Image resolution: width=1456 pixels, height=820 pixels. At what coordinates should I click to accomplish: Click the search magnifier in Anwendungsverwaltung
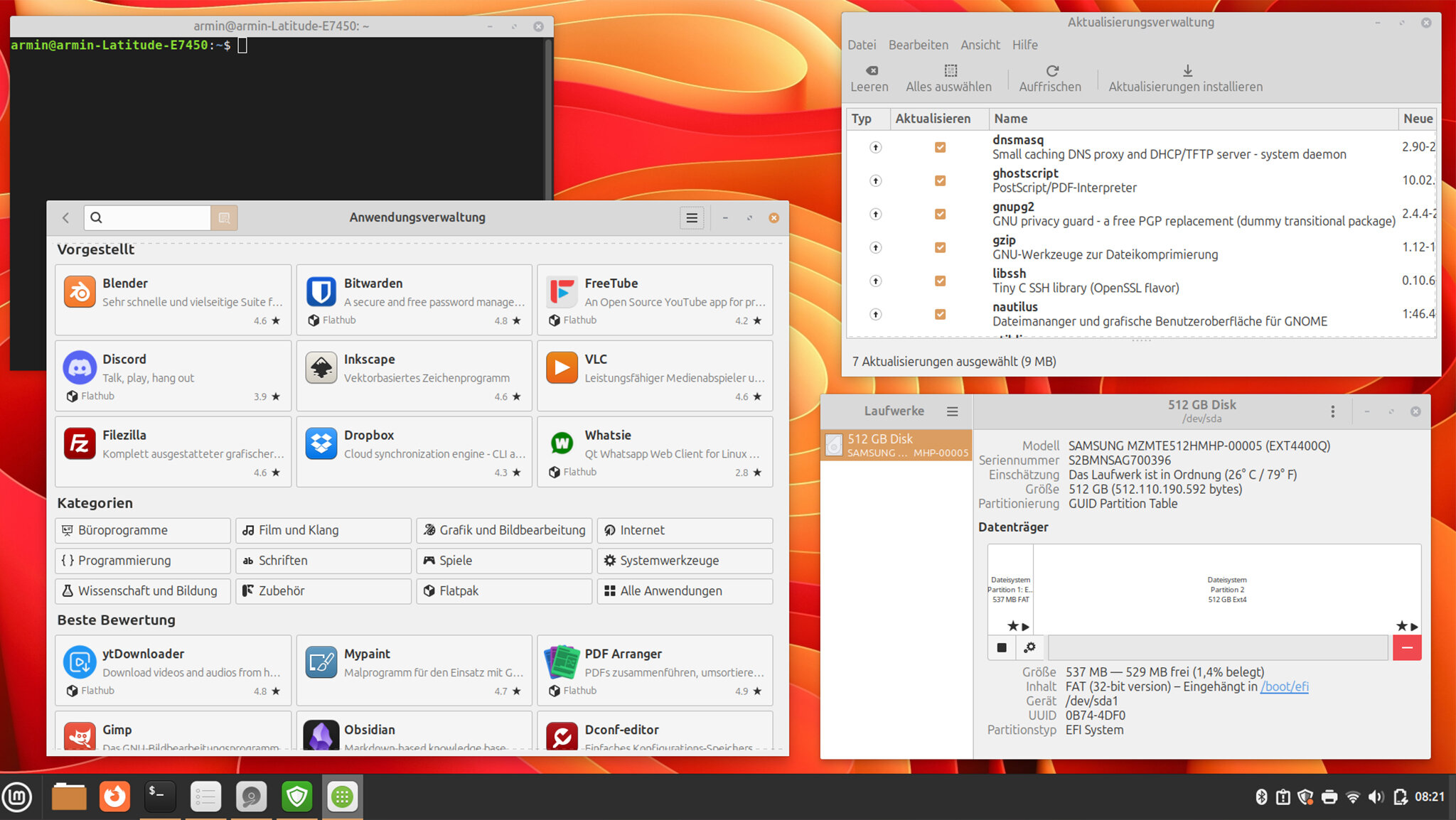point(97,217)
